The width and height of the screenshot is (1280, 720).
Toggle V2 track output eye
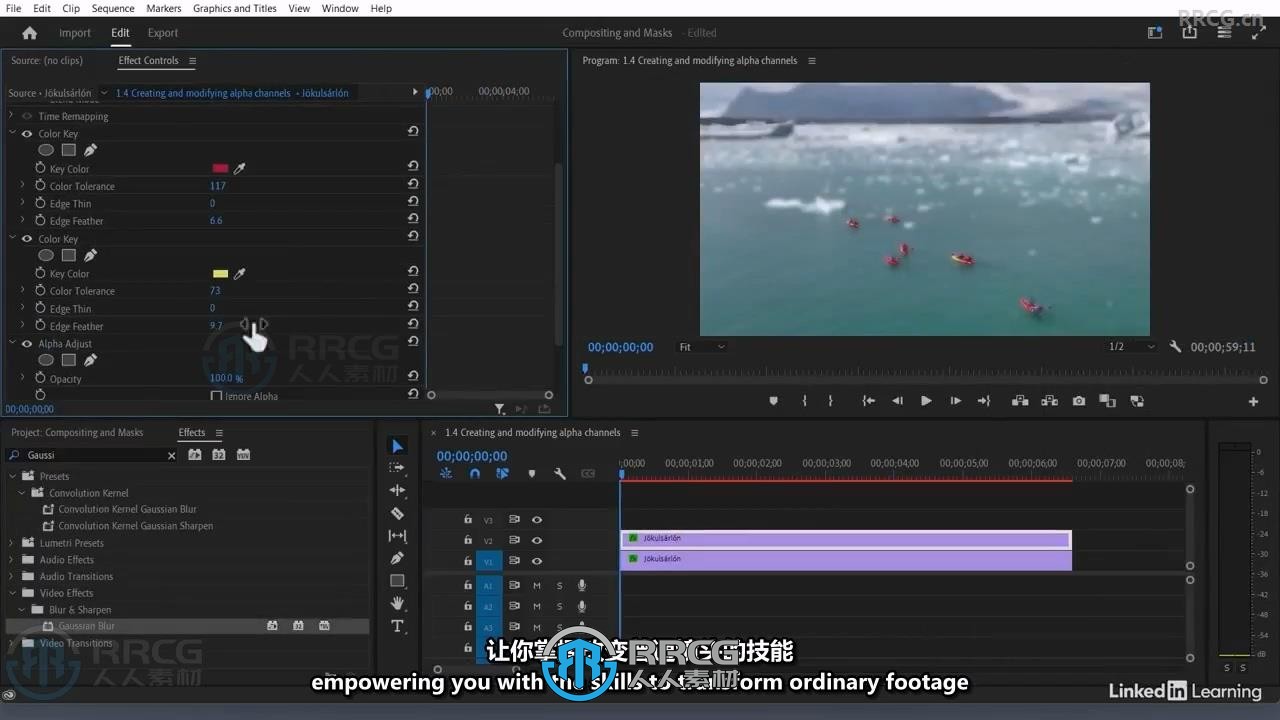pyautogui.click(x=537, y=540)
